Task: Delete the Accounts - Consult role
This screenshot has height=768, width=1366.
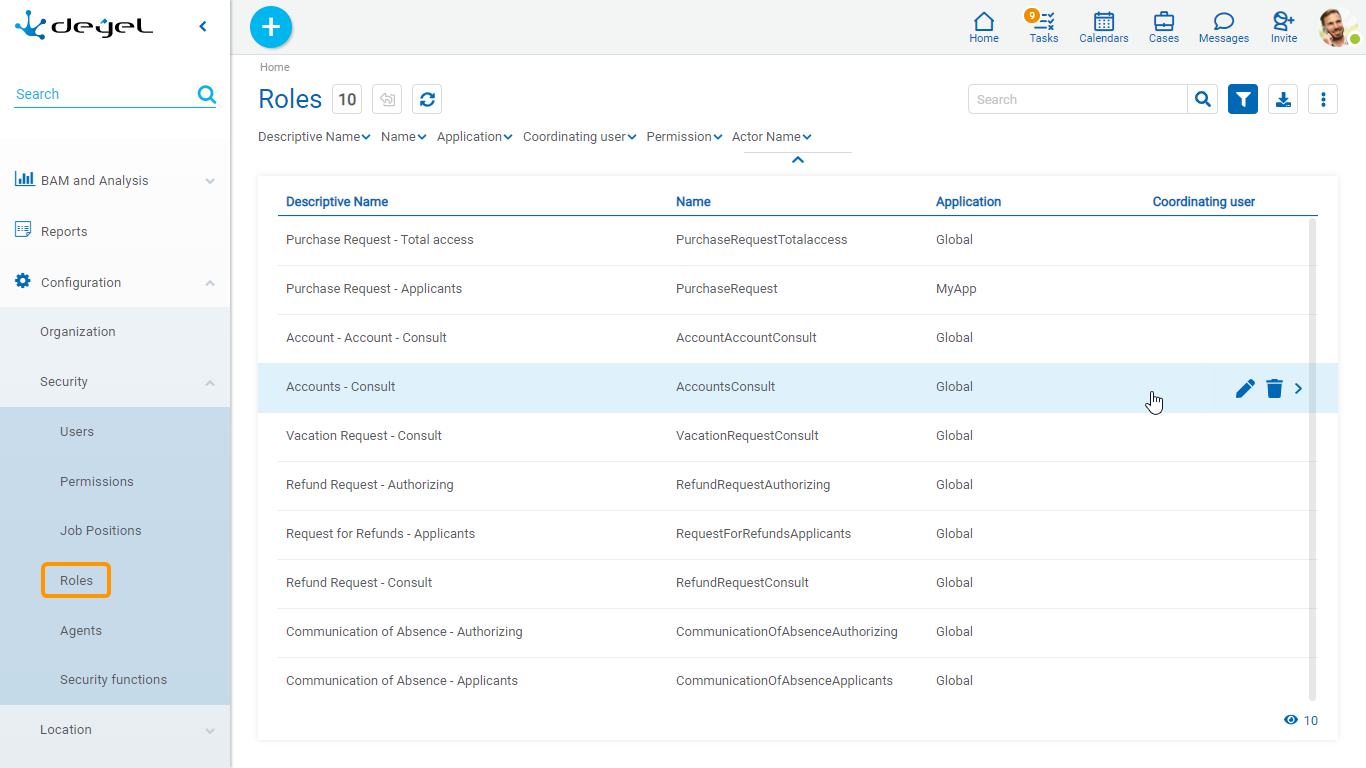Action: [x=1274, y=388]
